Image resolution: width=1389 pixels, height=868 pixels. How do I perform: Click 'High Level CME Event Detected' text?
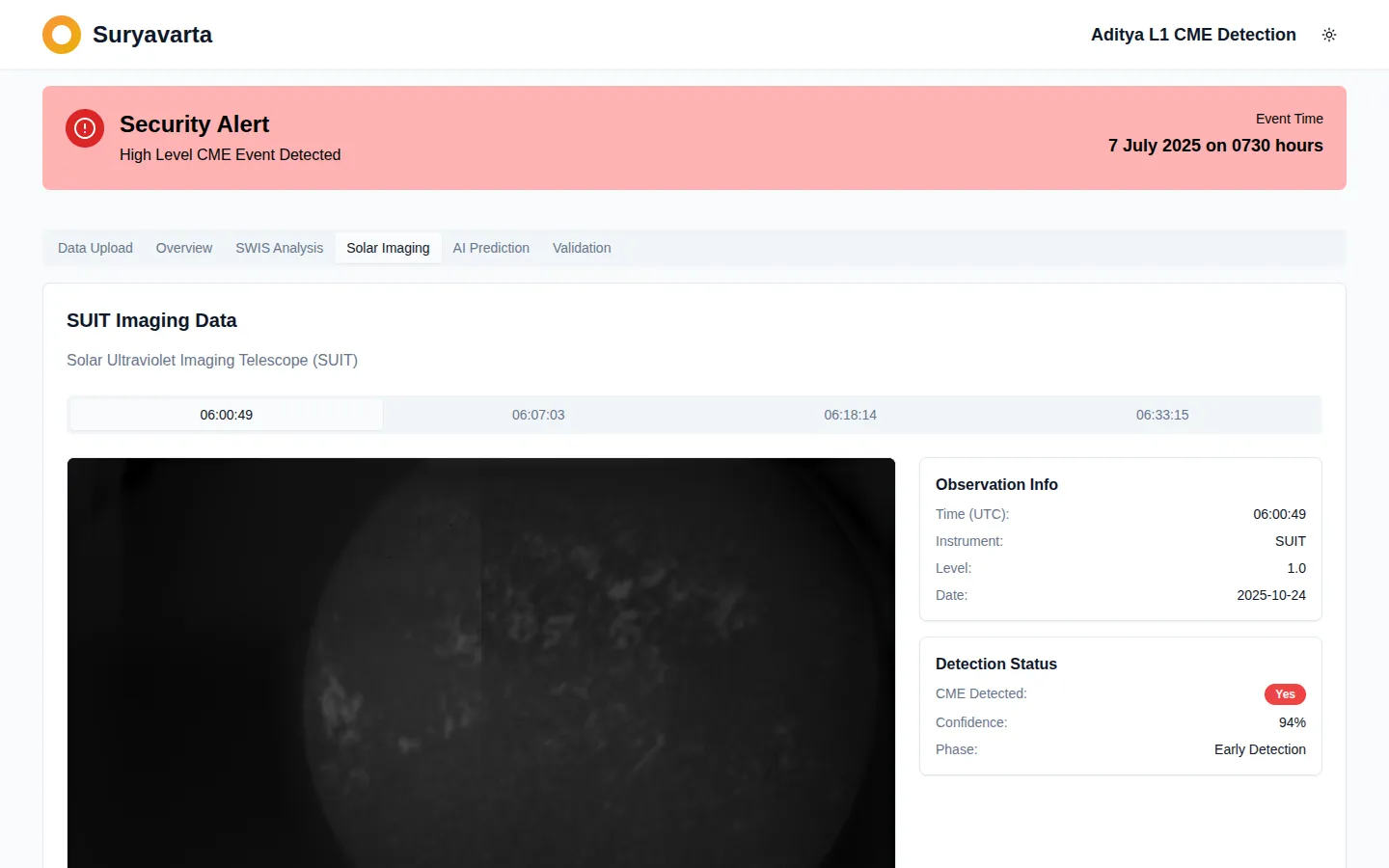click(231, 154)
